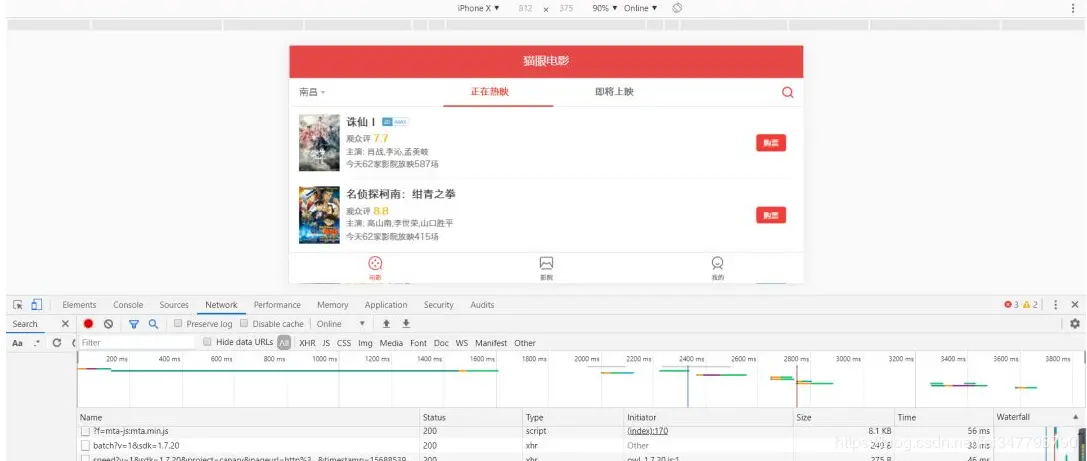This screenshot has width=1087, height=461.
Task: Open the DevTools three-dot customize menu
Action: tap(1056, 304)
